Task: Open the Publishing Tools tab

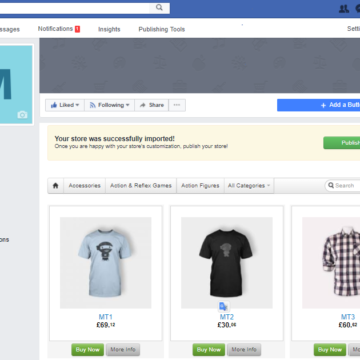Action: (162, 29)
